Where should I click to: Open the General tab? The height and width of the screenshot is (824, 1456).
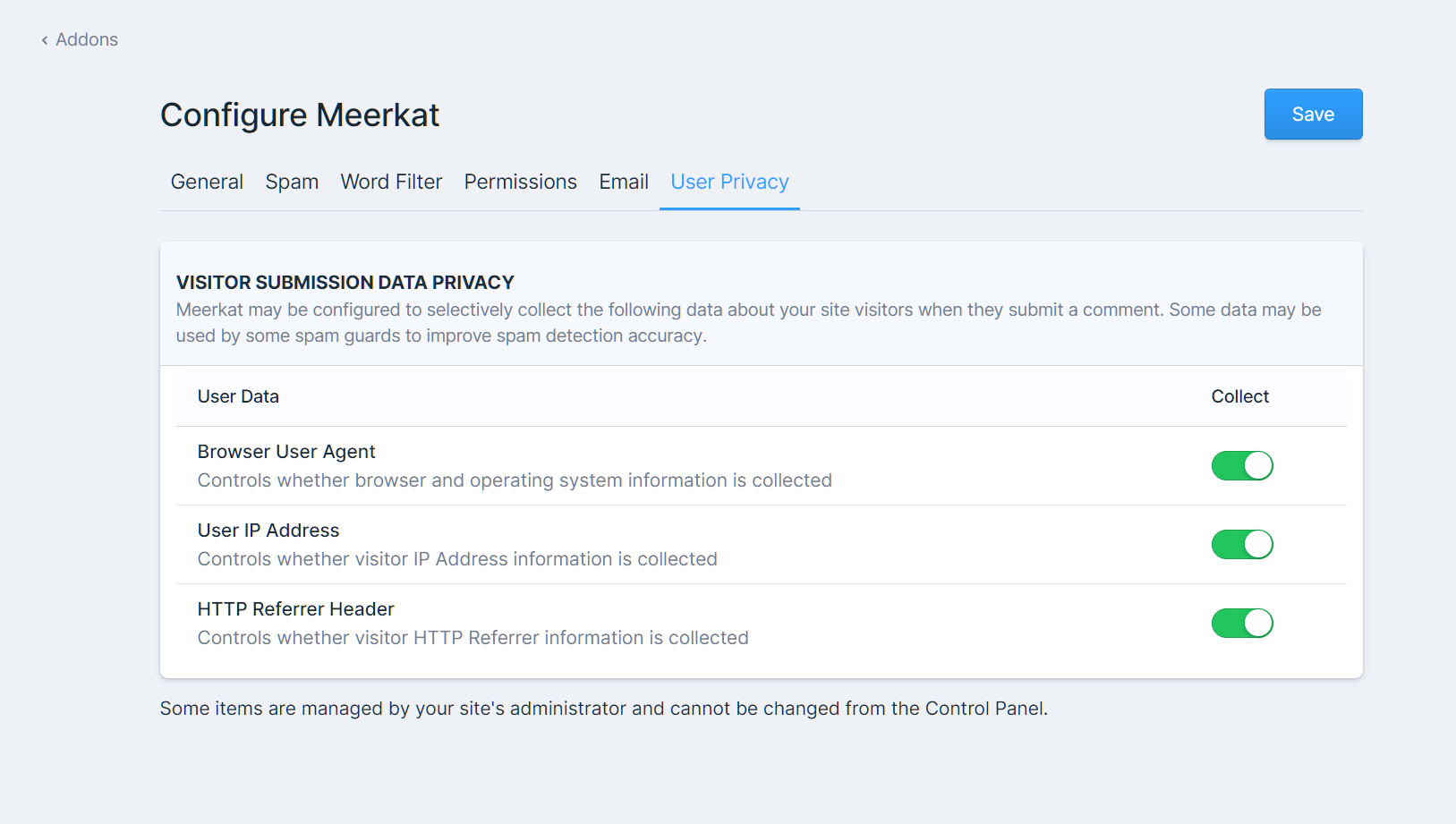coord(207,182)
